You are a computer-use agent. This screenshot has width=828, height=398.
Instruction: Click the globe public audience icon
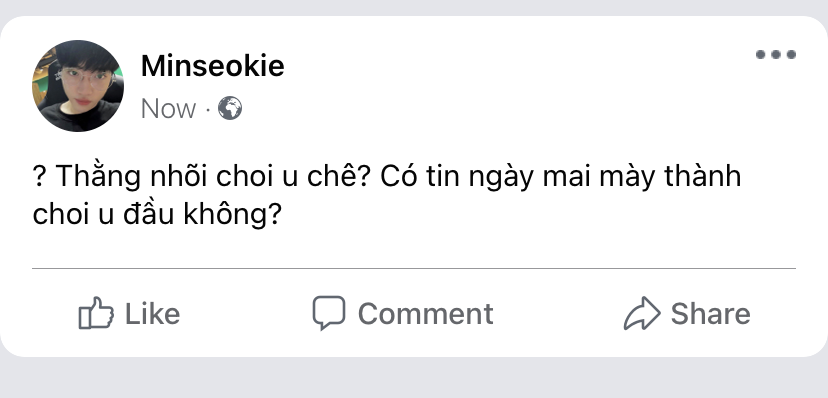click(x=230, y=108)
